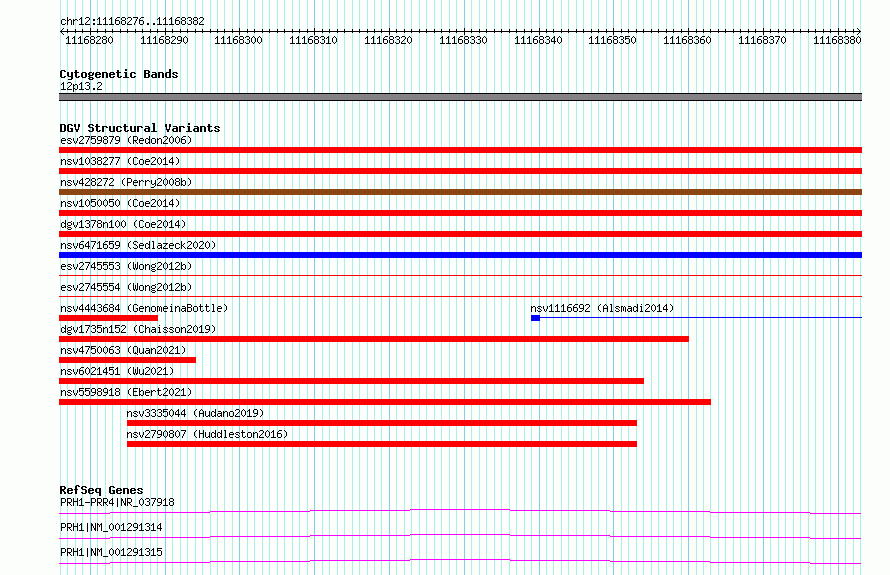Open nsv5598918 (Ebert2021) label
This screenshot has height=575, width=890.
coord(126,392)
